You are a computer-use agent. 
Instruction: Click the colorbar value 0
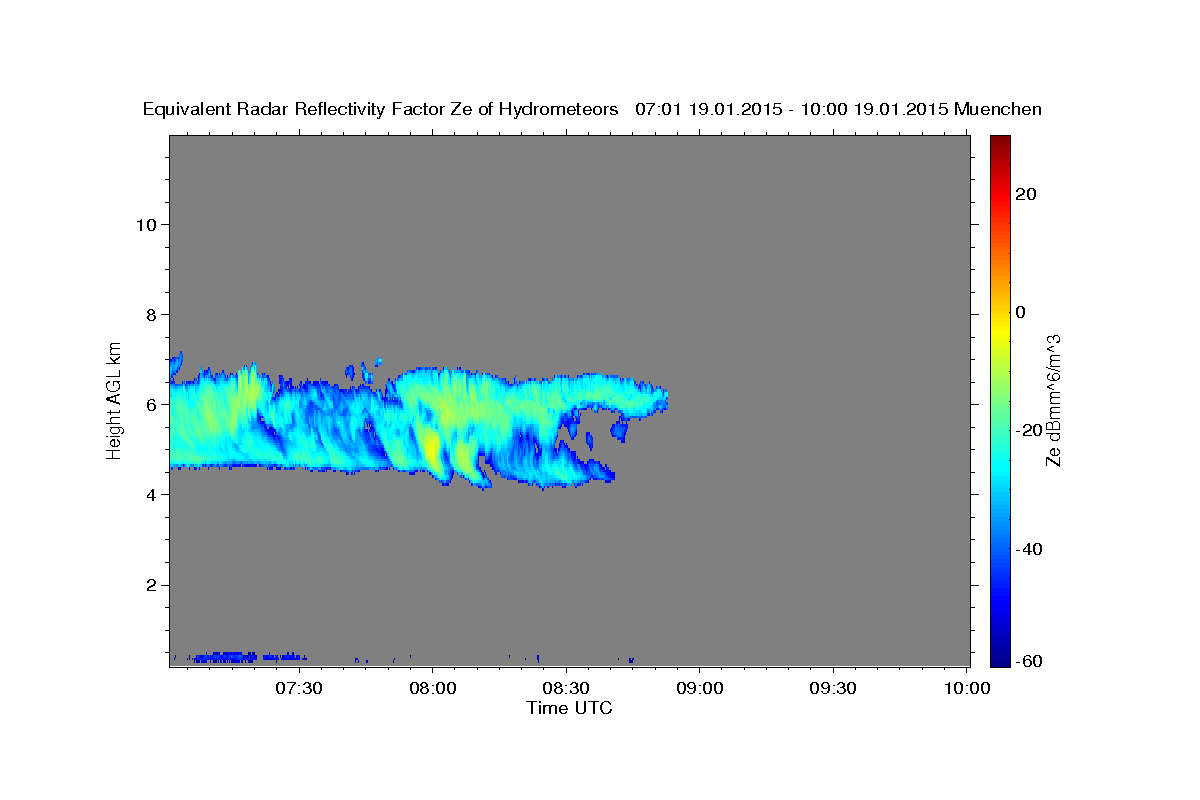pos(1021,312)
